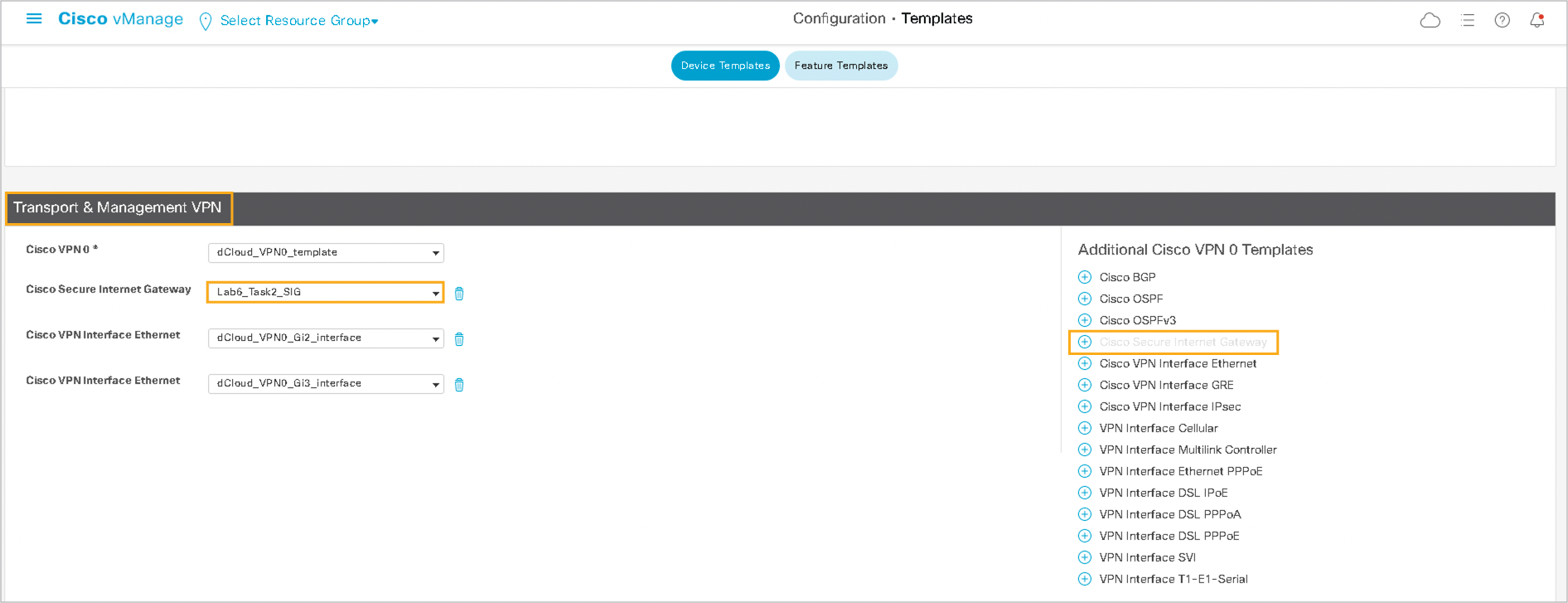Image resolution: width=1568 pixels, height=603 pixels.
Task: Add VPN Interface Cellular plus icon
Action: click(x=1084, y=428)
